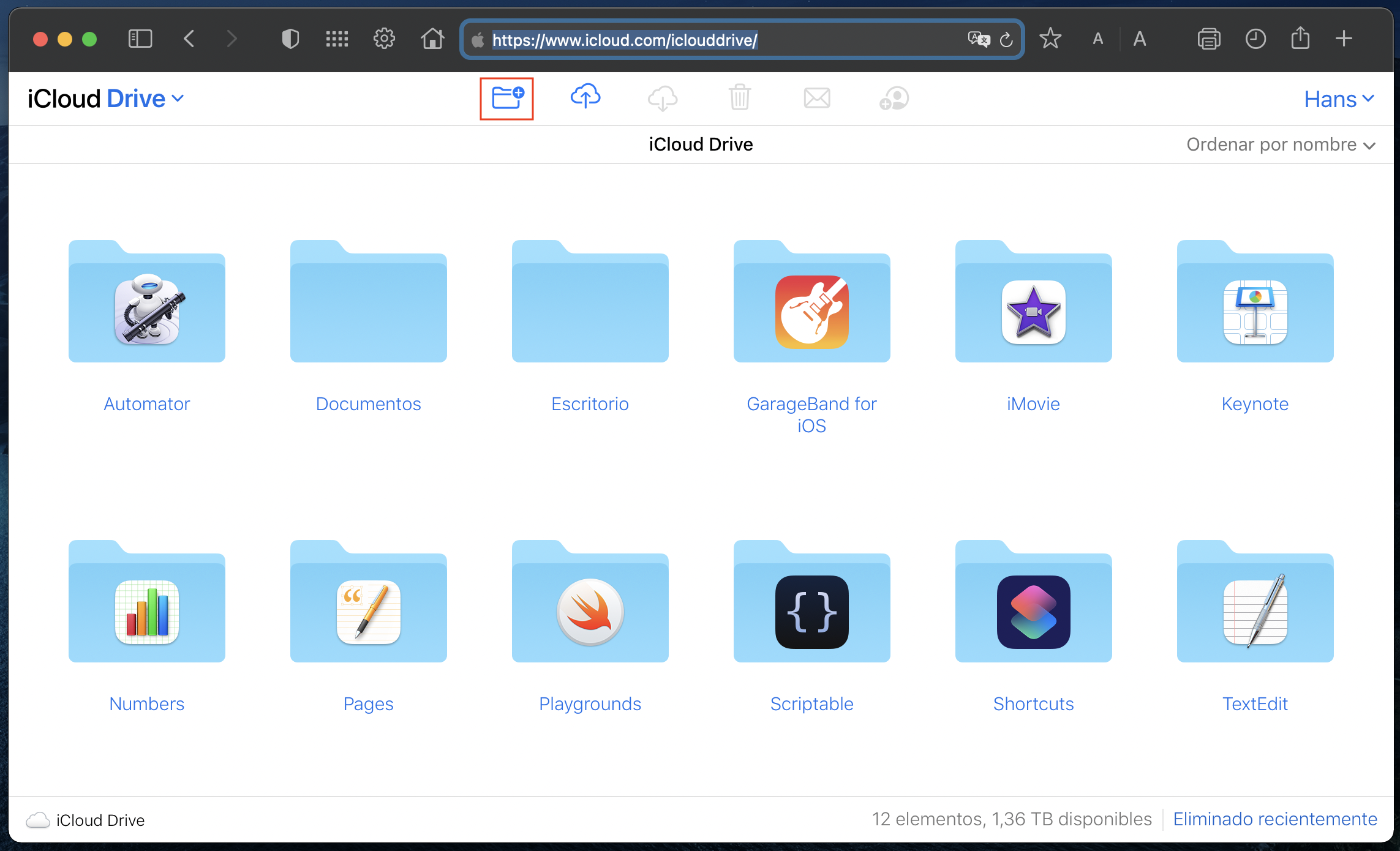1400x851 pixels.
Task: Click the add people share icon
Action: pos(894,98)
